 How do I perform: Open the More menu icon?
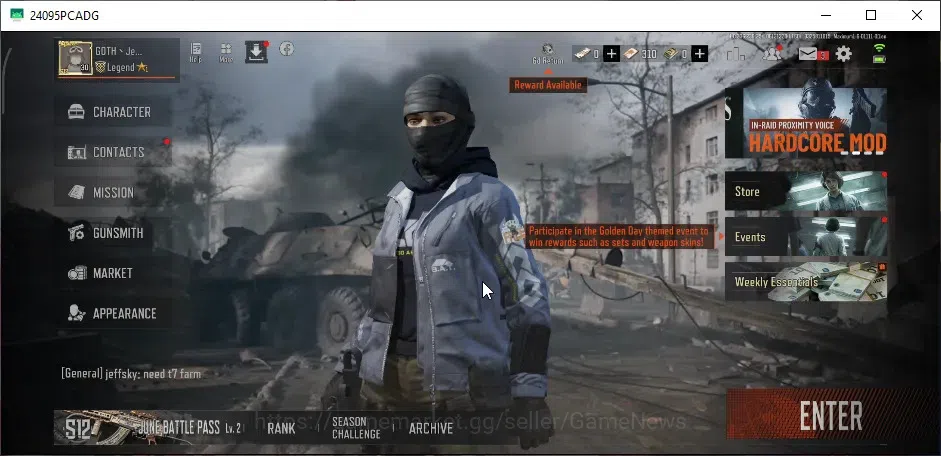coord(226,52)
